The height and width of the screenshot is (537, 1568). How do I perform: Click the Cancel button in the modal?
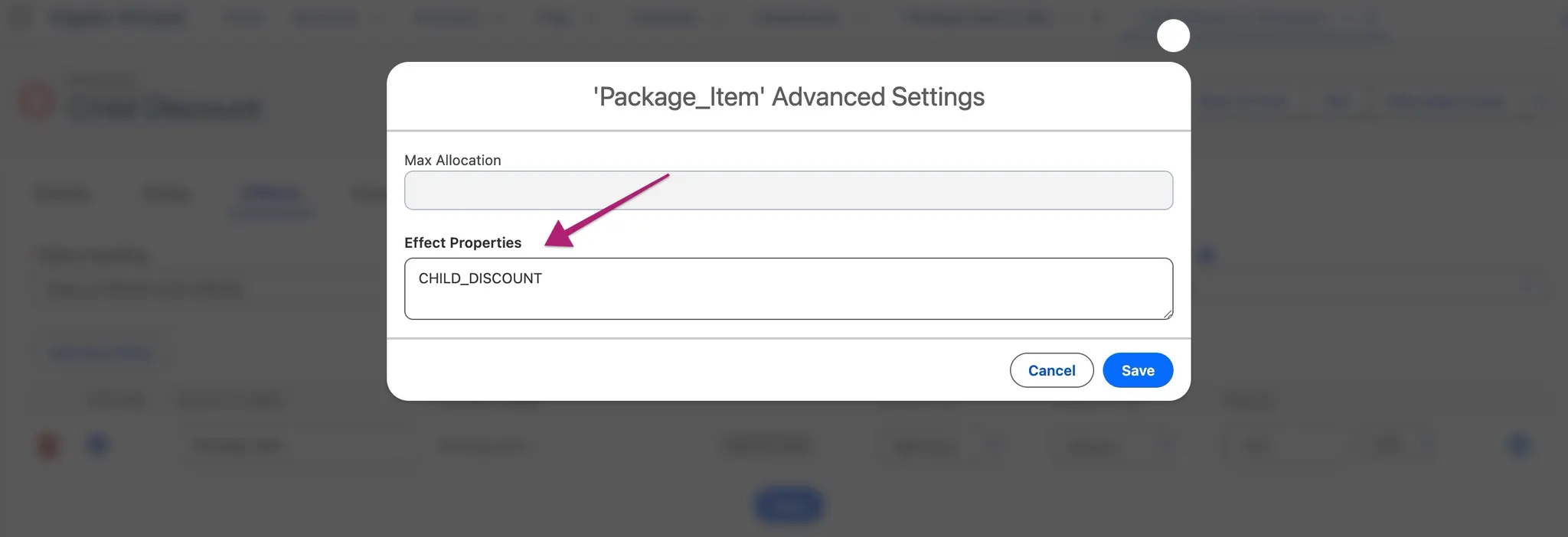1051,370
